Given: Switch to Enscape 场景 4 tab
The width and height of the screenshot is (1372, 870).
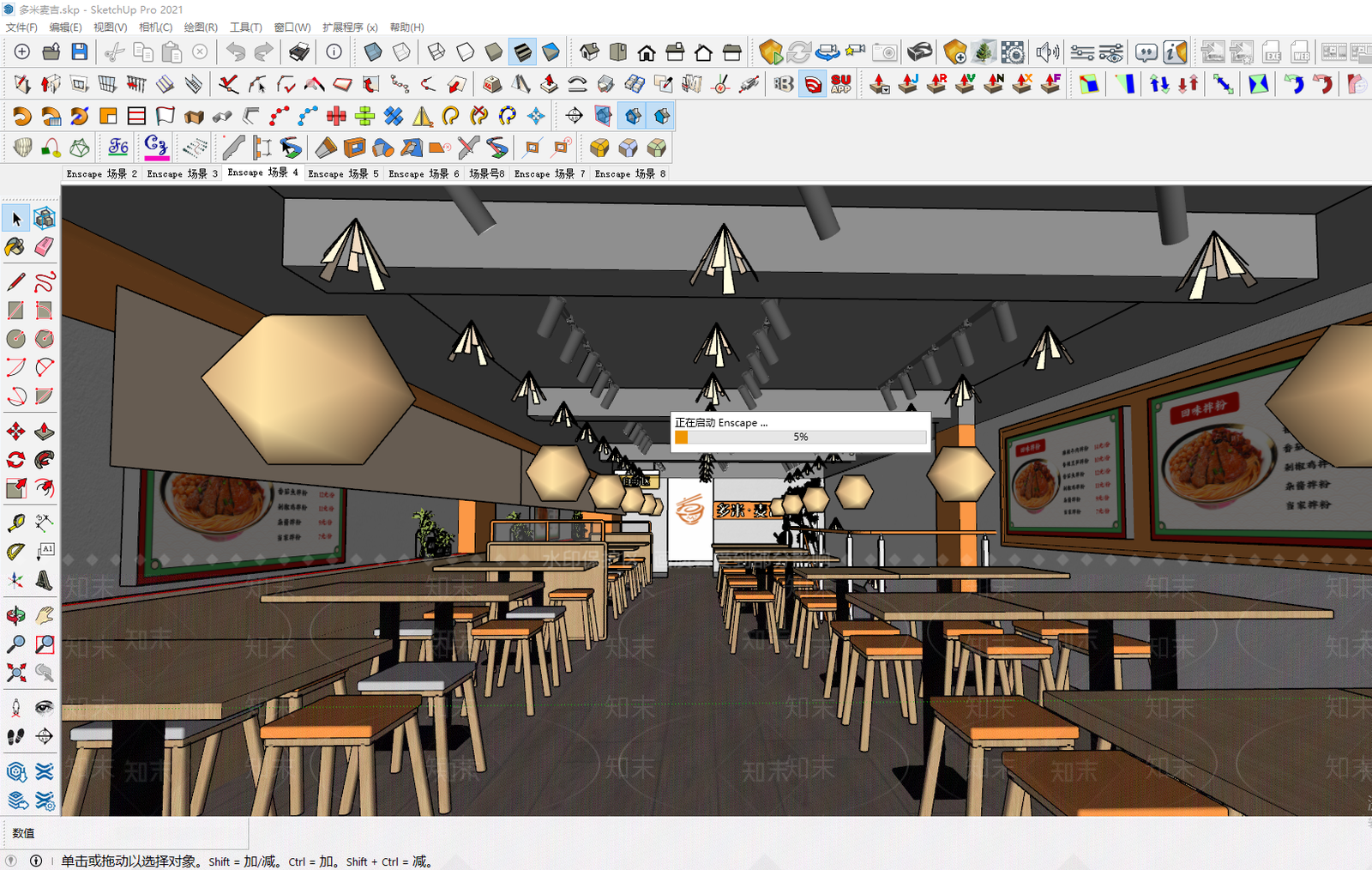Looking at the screenshot, I should pos(263,172).
